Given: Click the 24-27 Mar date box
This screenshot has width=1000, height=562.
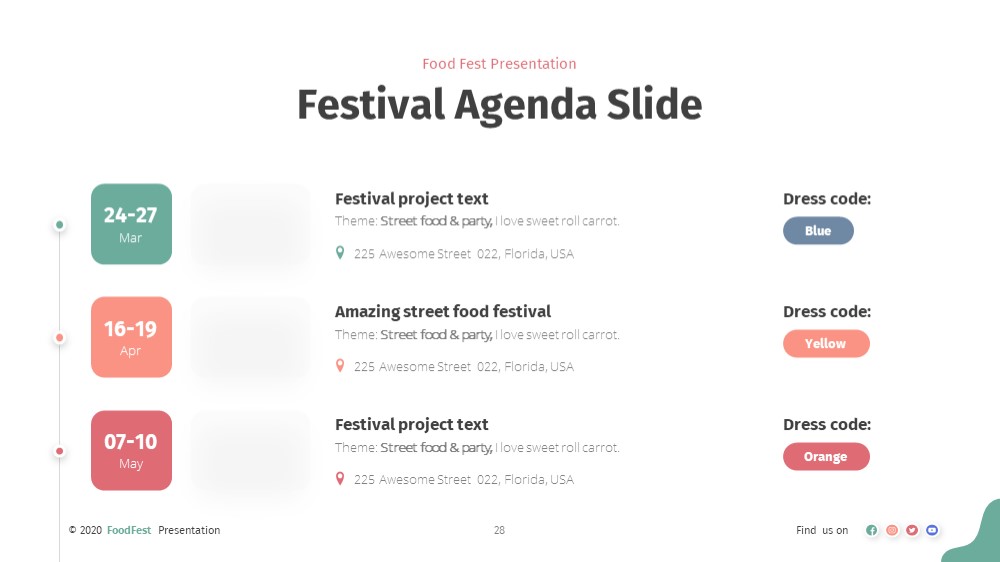Looking at the screenshot, I should tap(131, 224).
